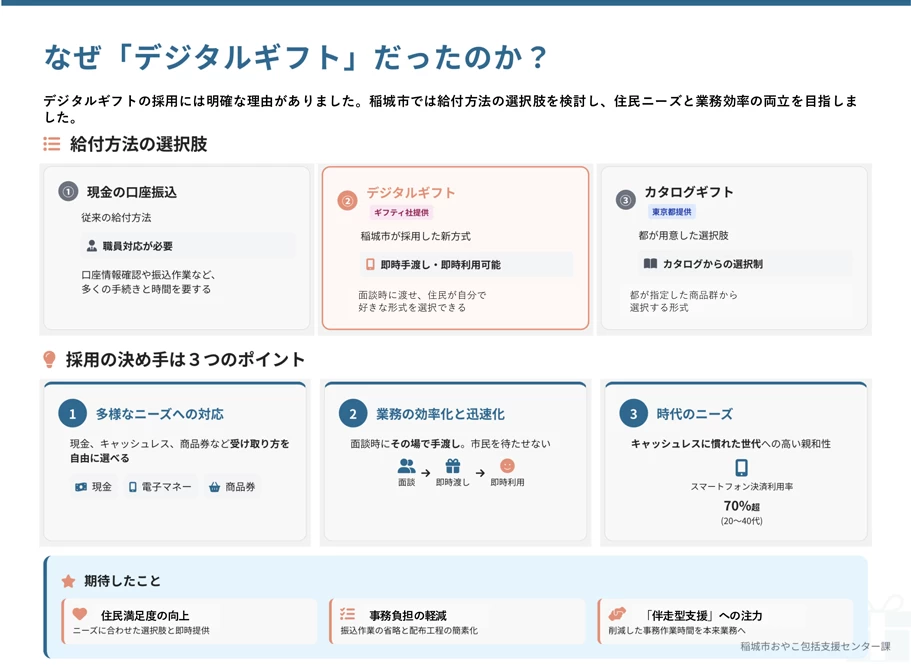The image size is (911, 667).
Task: Click the 東京都提供 badge
Action: pyautogui.click(x=672, y=212)
